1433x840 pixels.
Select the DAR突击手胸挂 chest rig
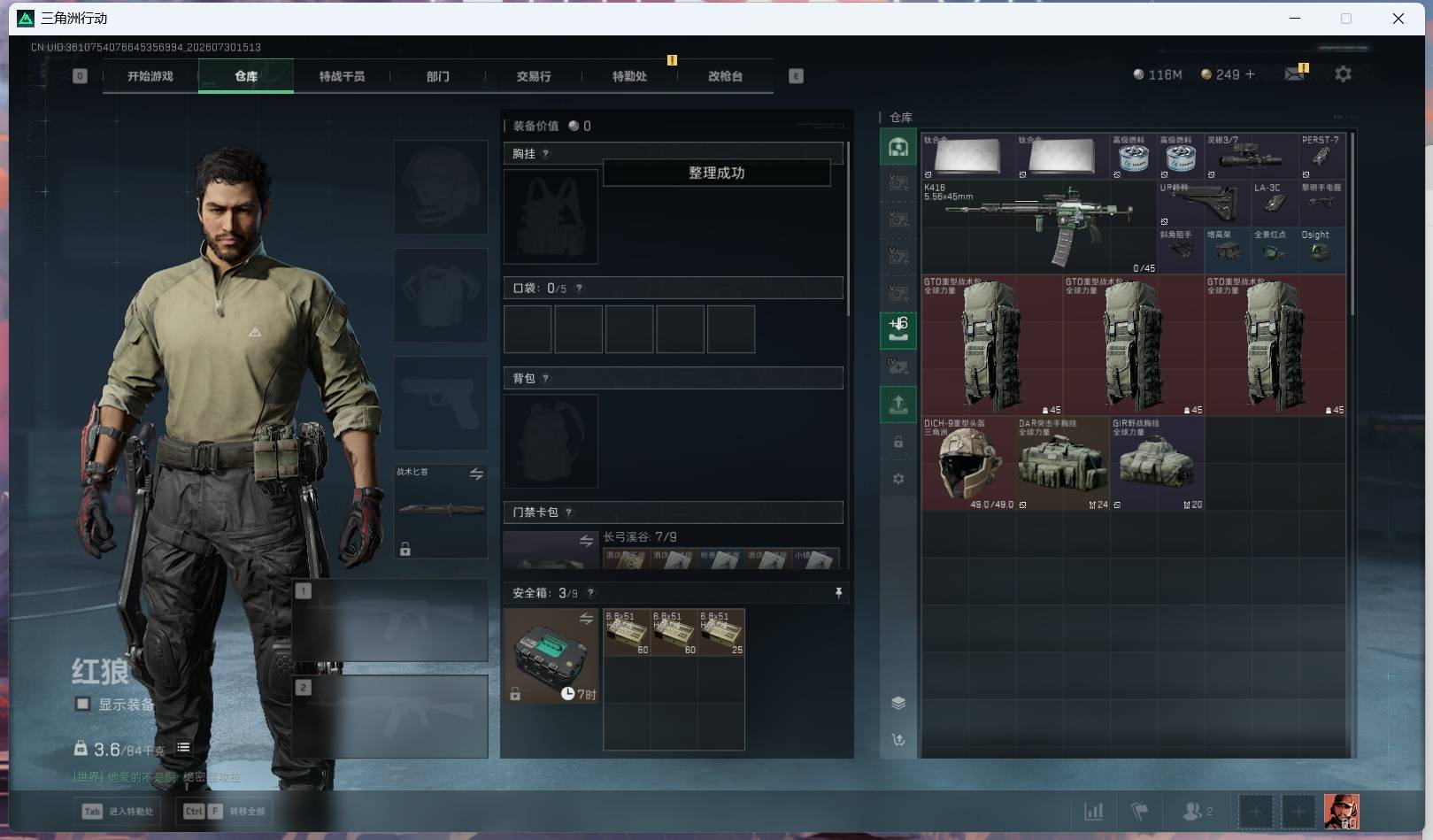[1063, 464]
